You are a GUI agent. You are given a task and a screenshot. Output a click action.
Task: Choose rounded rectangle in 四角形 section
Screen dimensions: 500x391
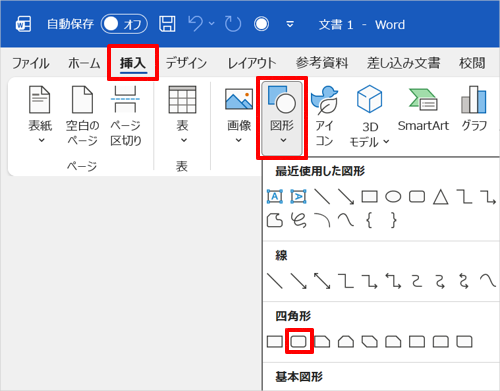tap(299, 342)
